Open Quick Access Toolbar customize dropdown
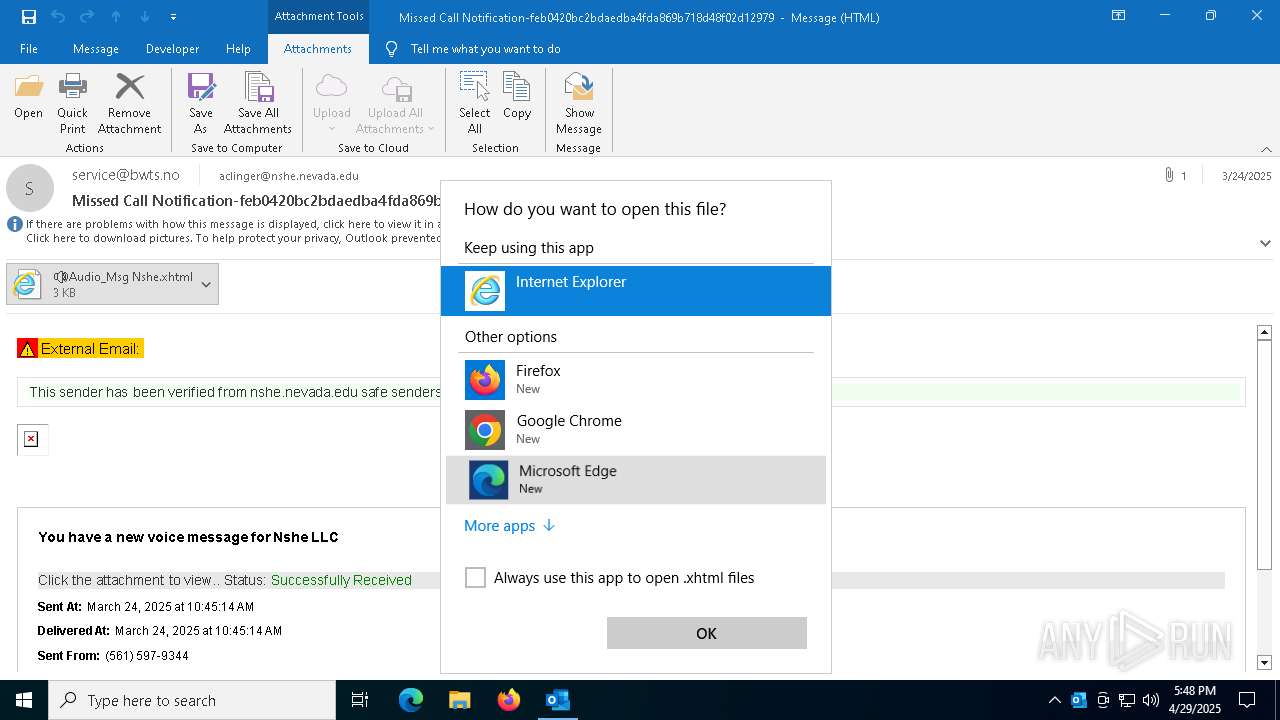Viewport: 1280px width, 720px height. 174,16
